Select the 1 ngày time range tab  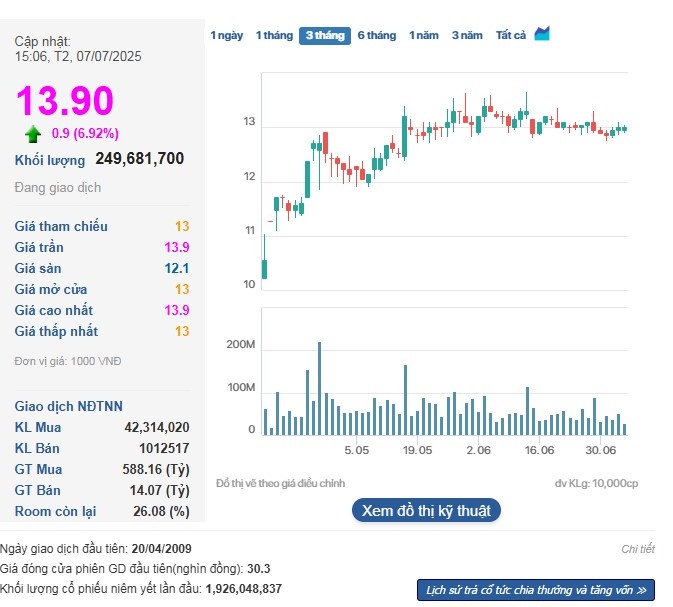point(227,35)
